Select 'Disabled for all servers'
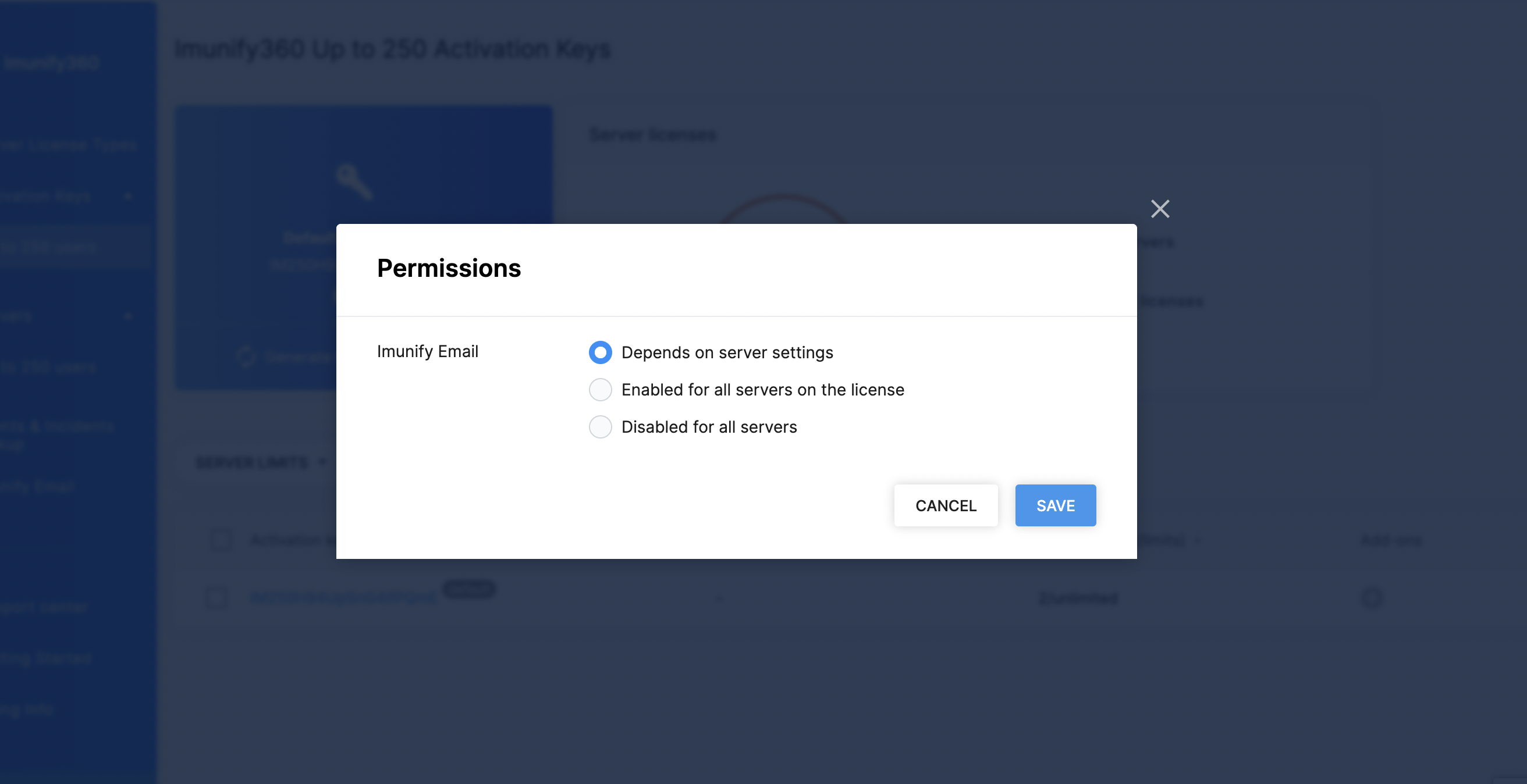This screenshot has width=1527, height=784. [x=600, y=427]
